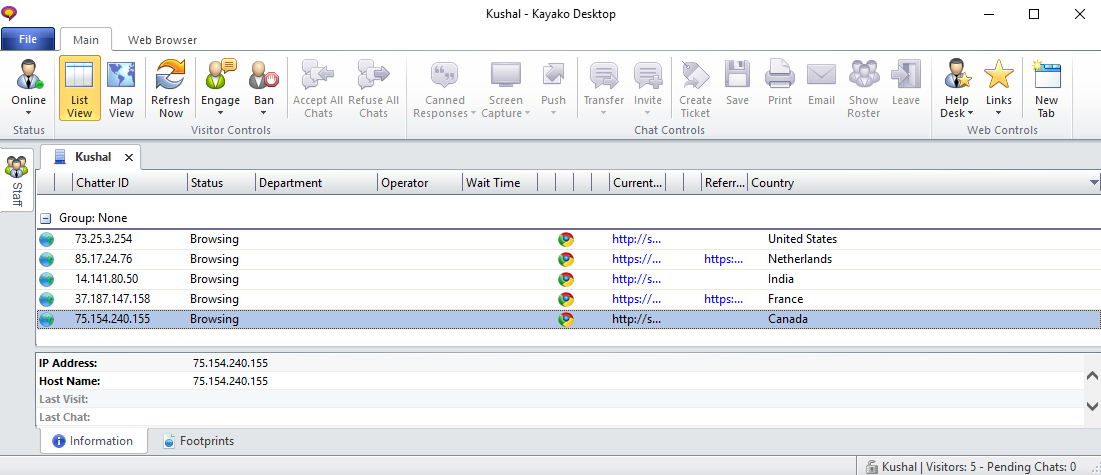Click globe icon for 73.25.3.254
The height and width of the screenshot is (475, 1101).
(46, 239)
